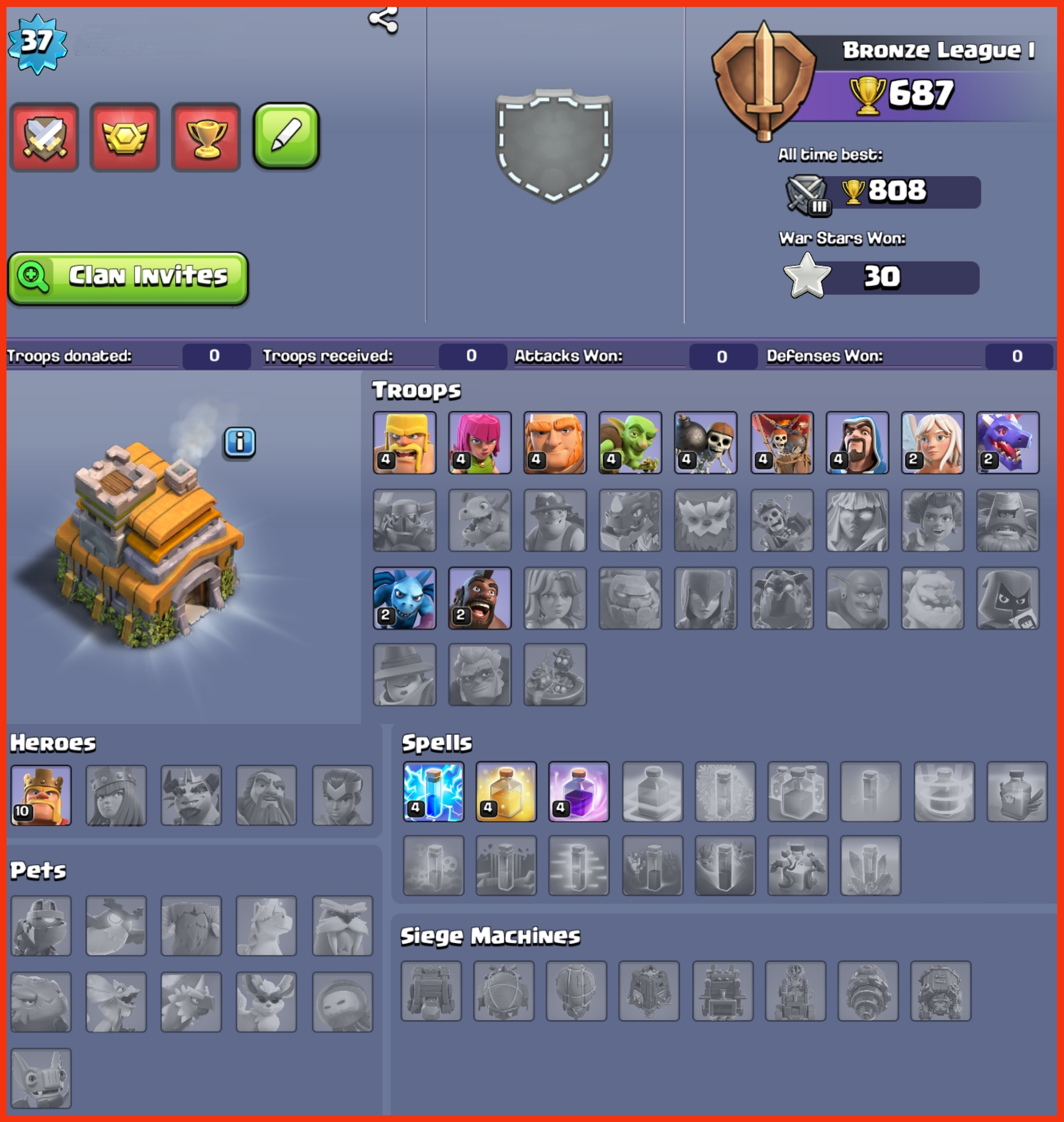Screen dimensions: 1064x1122
Task: Select the Archer troop icon
Action: pyautogui.click(x=480, y=443)
